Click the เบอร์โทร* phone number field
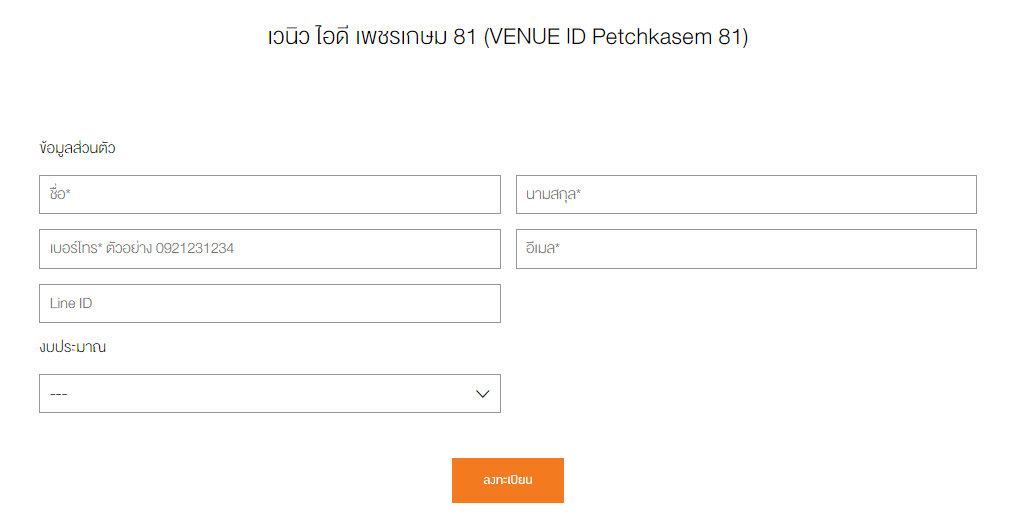The height and width of the screenshot is (522, 1011). (x=270, y=249)
